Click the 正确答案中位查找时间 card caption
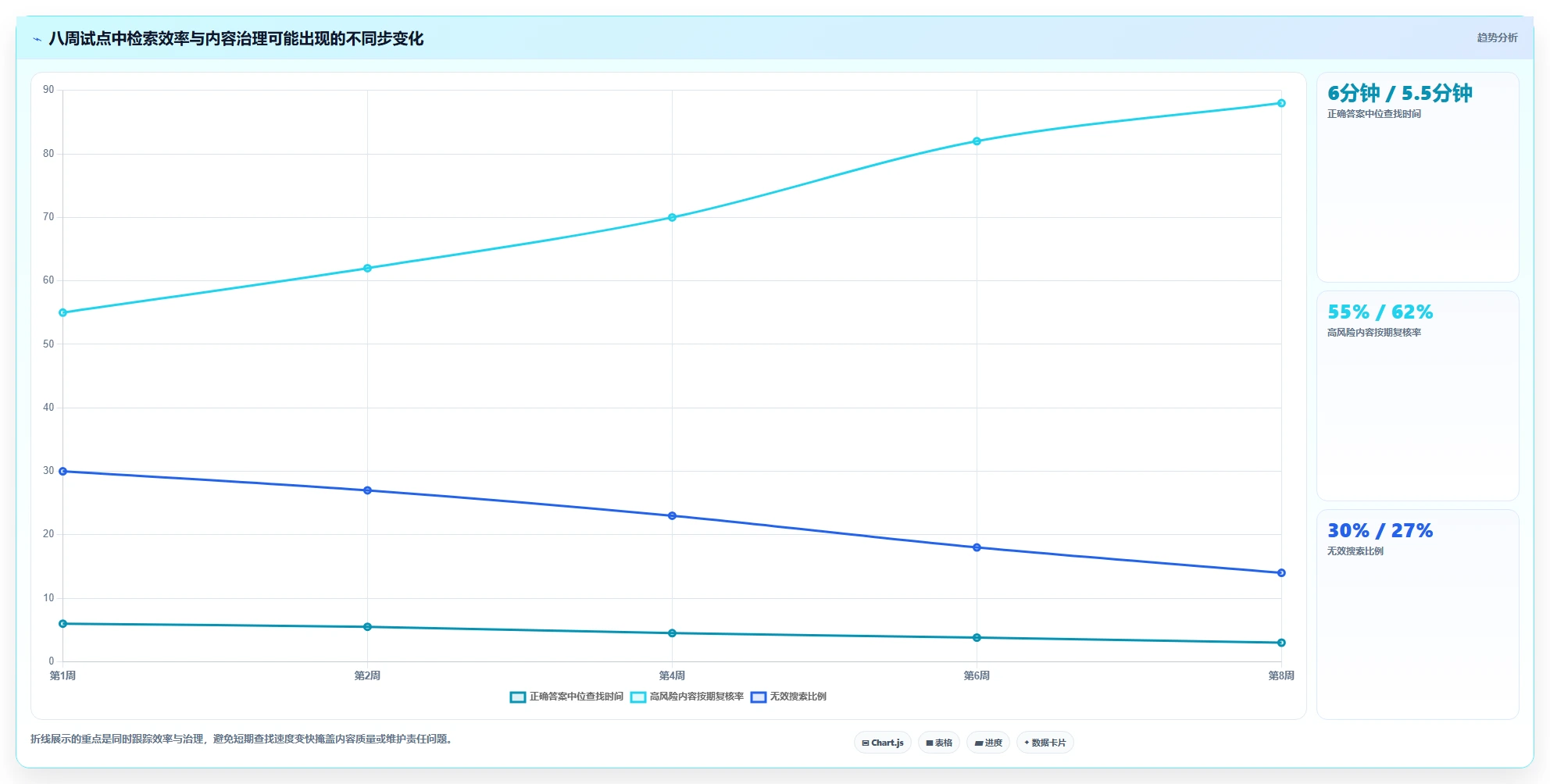The image size is (1550, 784). [1373, 114]
